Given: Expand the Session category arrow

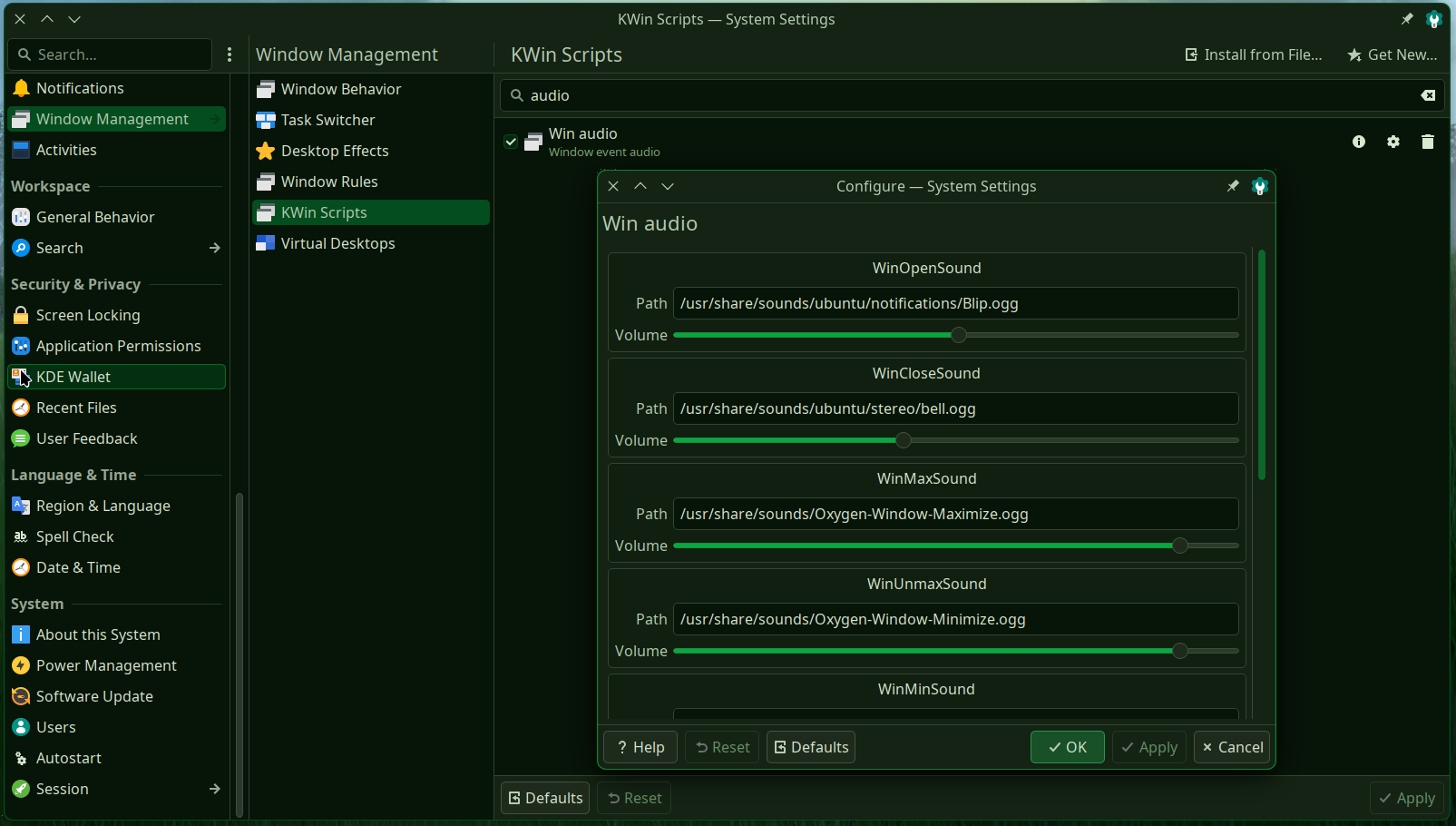Looking at the screenshot, I should (214, 789).
